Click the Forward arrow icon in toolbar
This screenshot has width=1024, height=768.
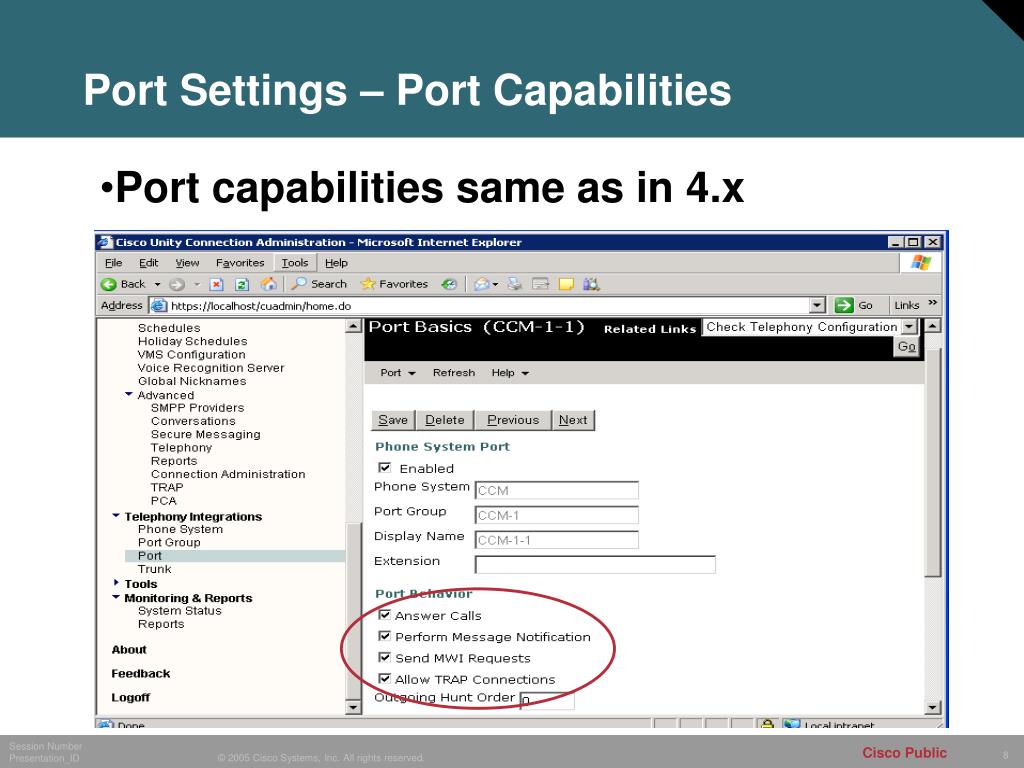[x=176, y=284]
